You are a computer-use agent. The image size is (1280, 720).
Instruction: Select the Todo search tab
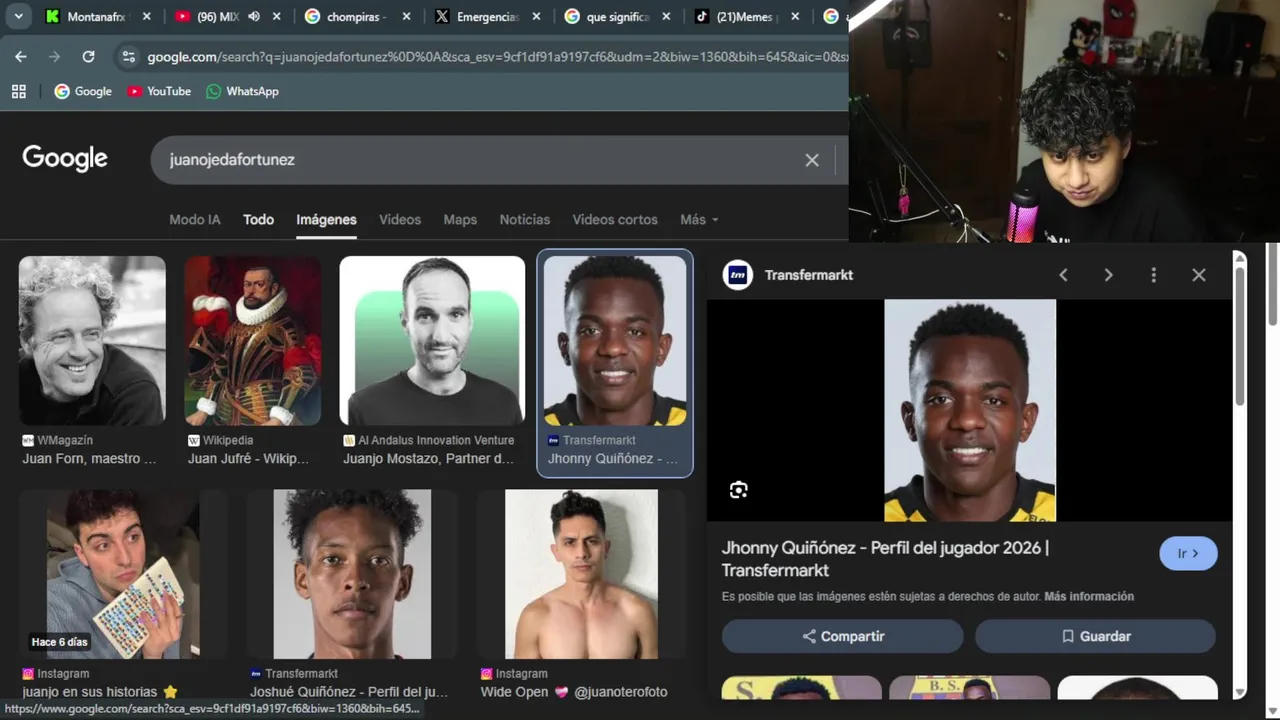[258, 219]
